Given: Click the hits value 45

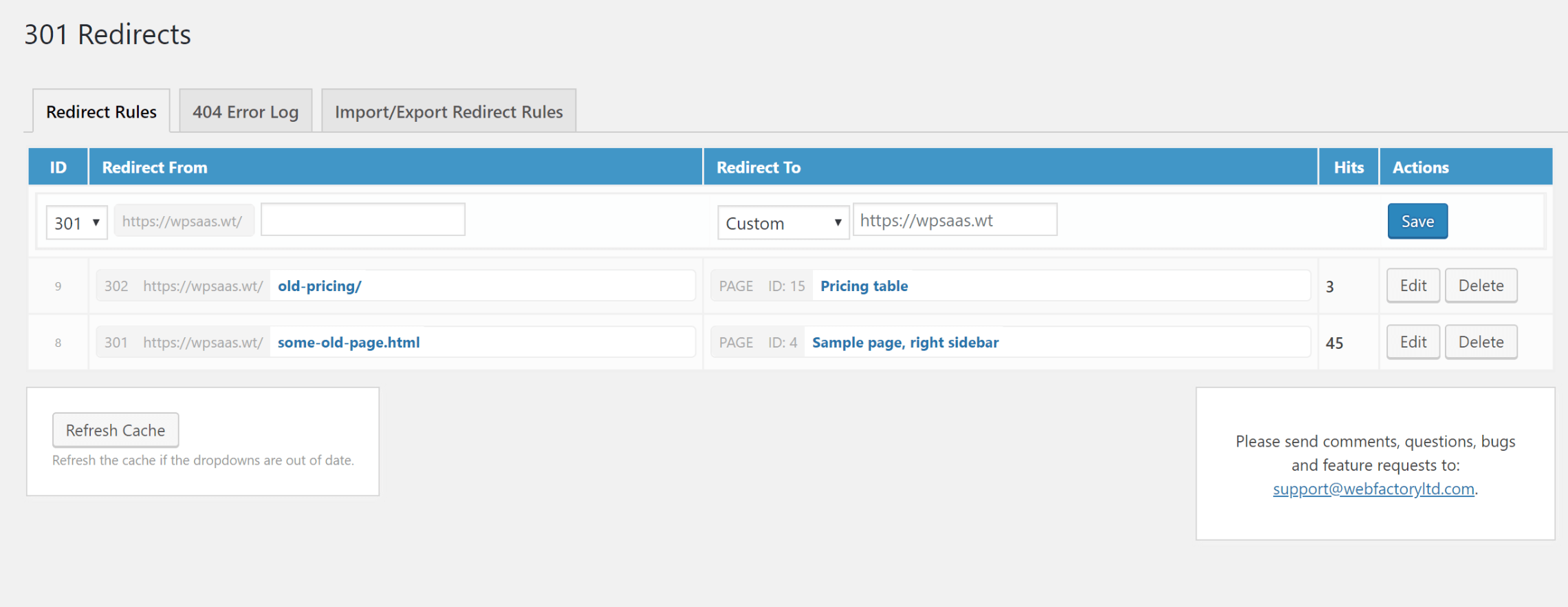Looking at the screenshot, I should click(x=1334, y=343).
